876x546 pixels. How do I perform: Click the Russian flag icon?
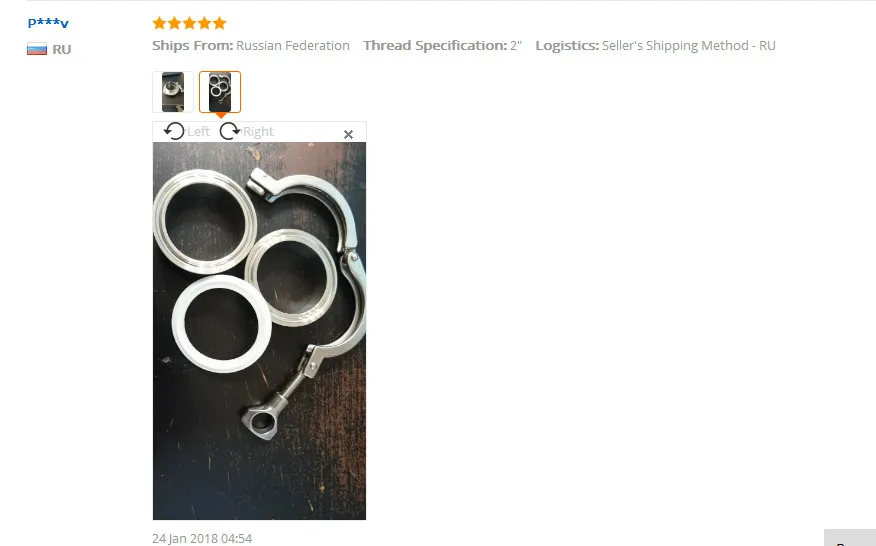[37, 49]
